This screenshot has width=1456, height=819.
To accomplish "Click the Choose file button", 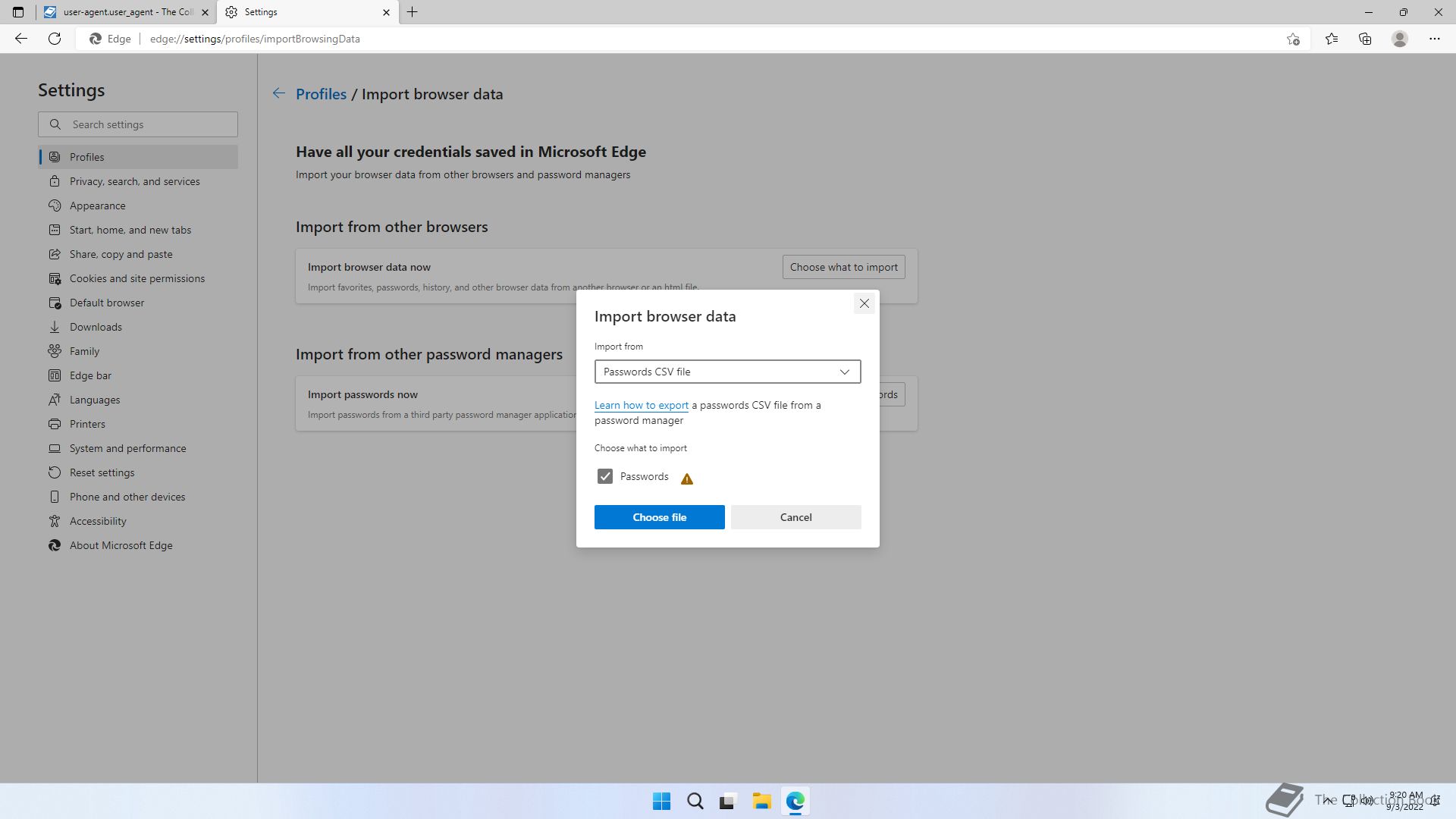I will [x=659, y=517].
